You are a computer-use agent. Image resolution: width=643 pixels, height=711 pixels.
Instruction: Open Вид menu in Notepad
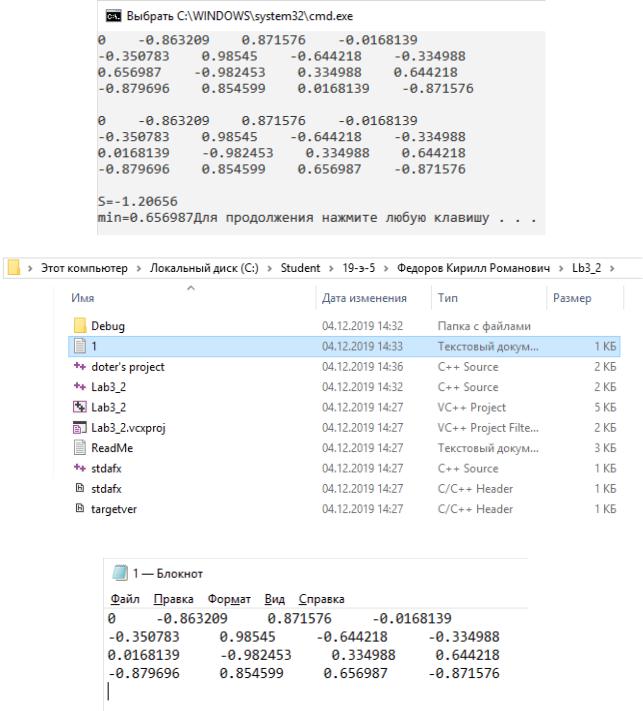[274, 599]
